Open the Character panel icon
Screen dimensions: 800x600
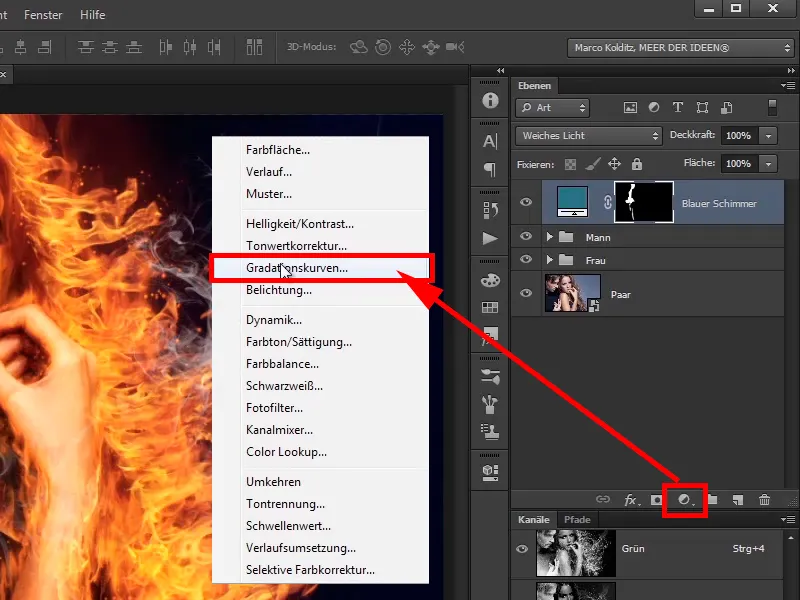tap(490, 141)
